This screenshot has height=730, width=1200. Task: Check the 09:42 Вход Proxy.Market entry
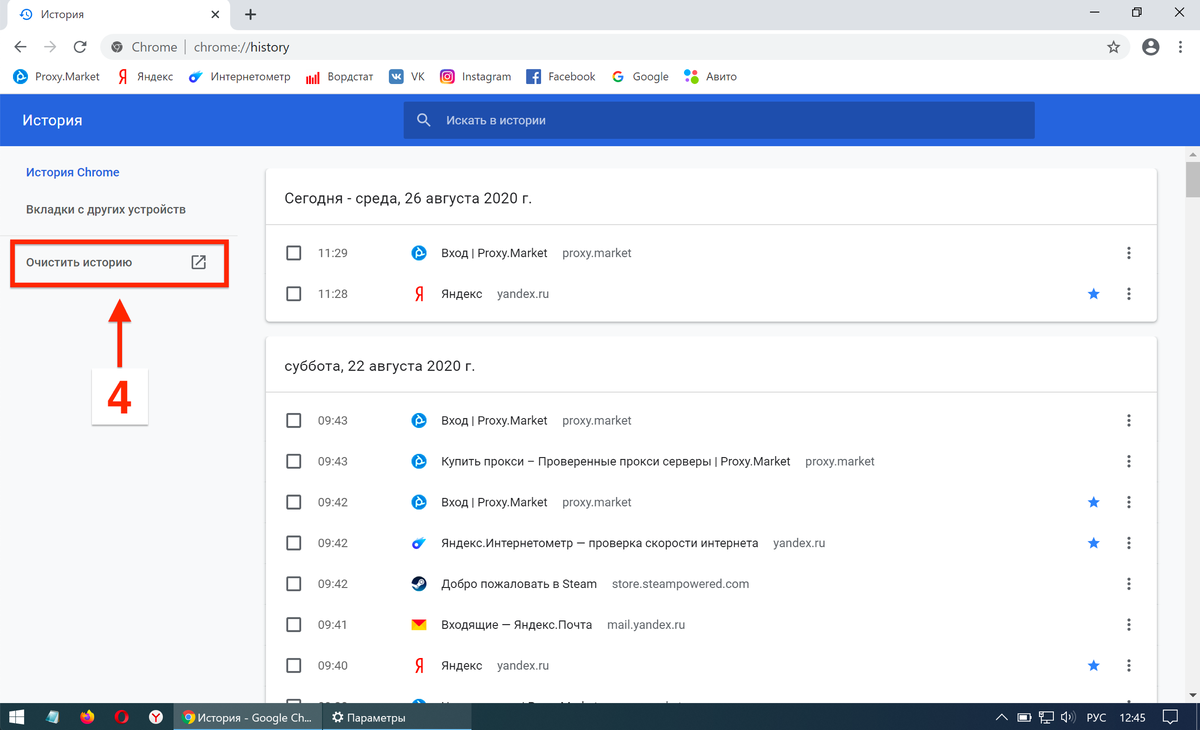click(293, 502)
